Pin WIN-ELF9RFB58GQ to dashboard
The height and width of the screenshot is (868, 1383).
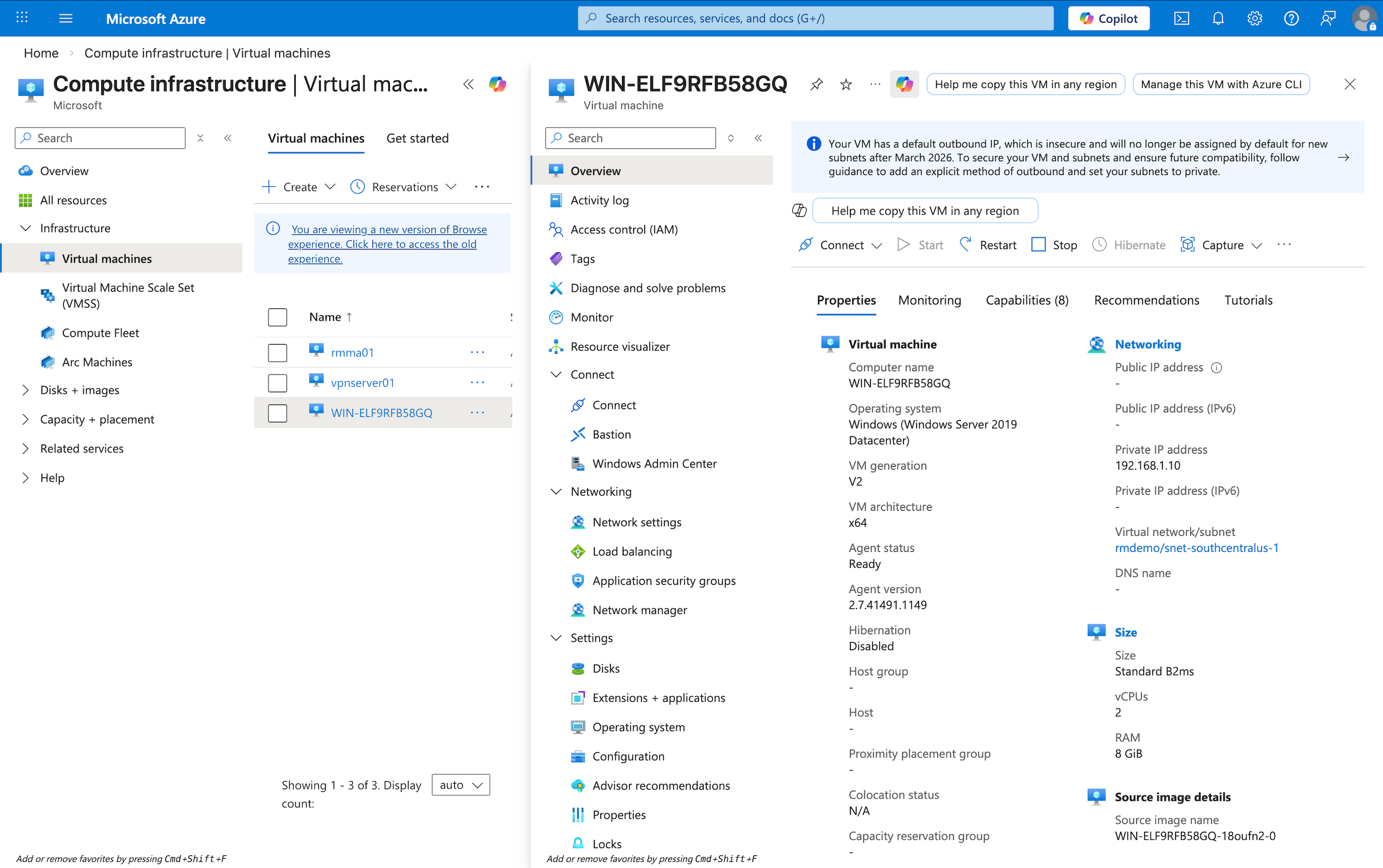click(x=816, y=84)
